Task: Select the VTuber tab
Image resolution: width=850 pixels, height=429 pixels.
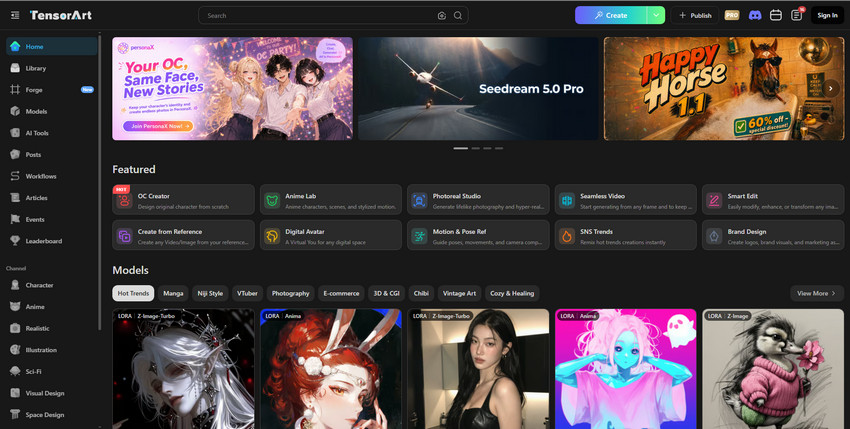Action: pyautogui.click(x=248, y=293)
